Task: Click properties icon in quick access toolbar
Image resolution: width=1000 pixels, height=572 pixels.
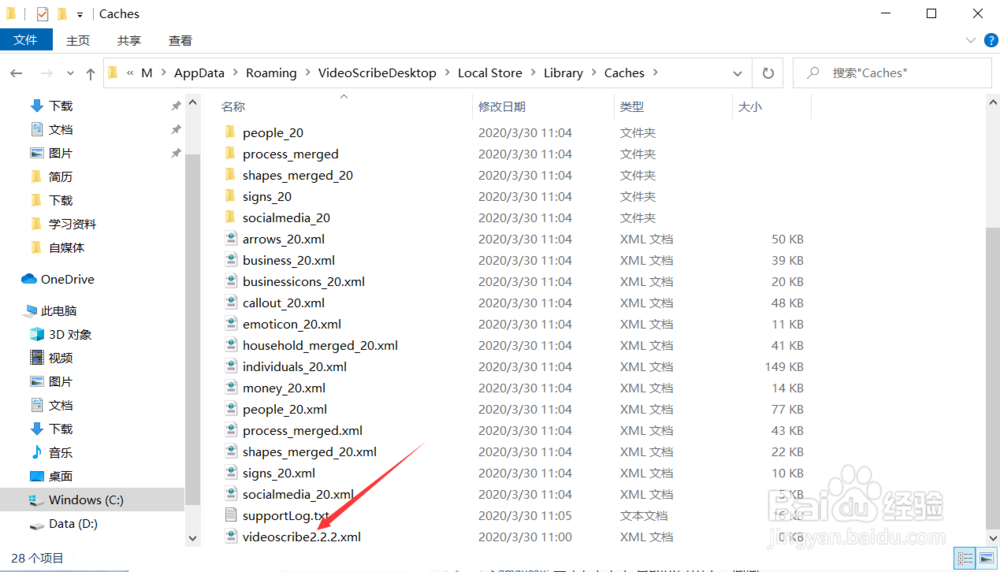Action: click(x=42, y=13)
